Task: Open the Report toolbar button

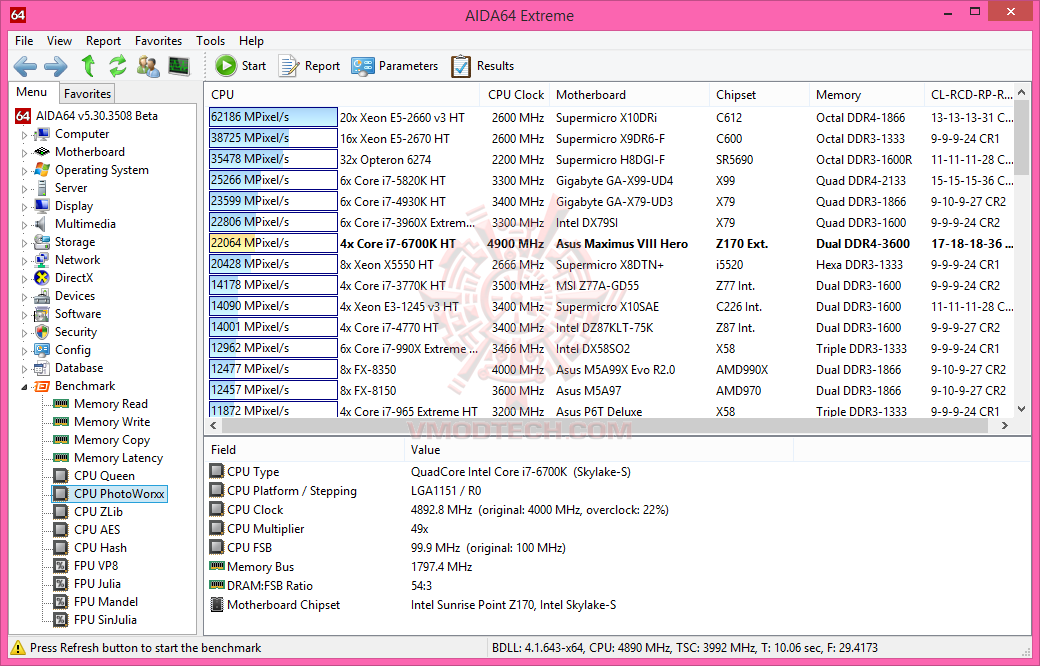Action: pyautogui.click(x=309, y=66)
